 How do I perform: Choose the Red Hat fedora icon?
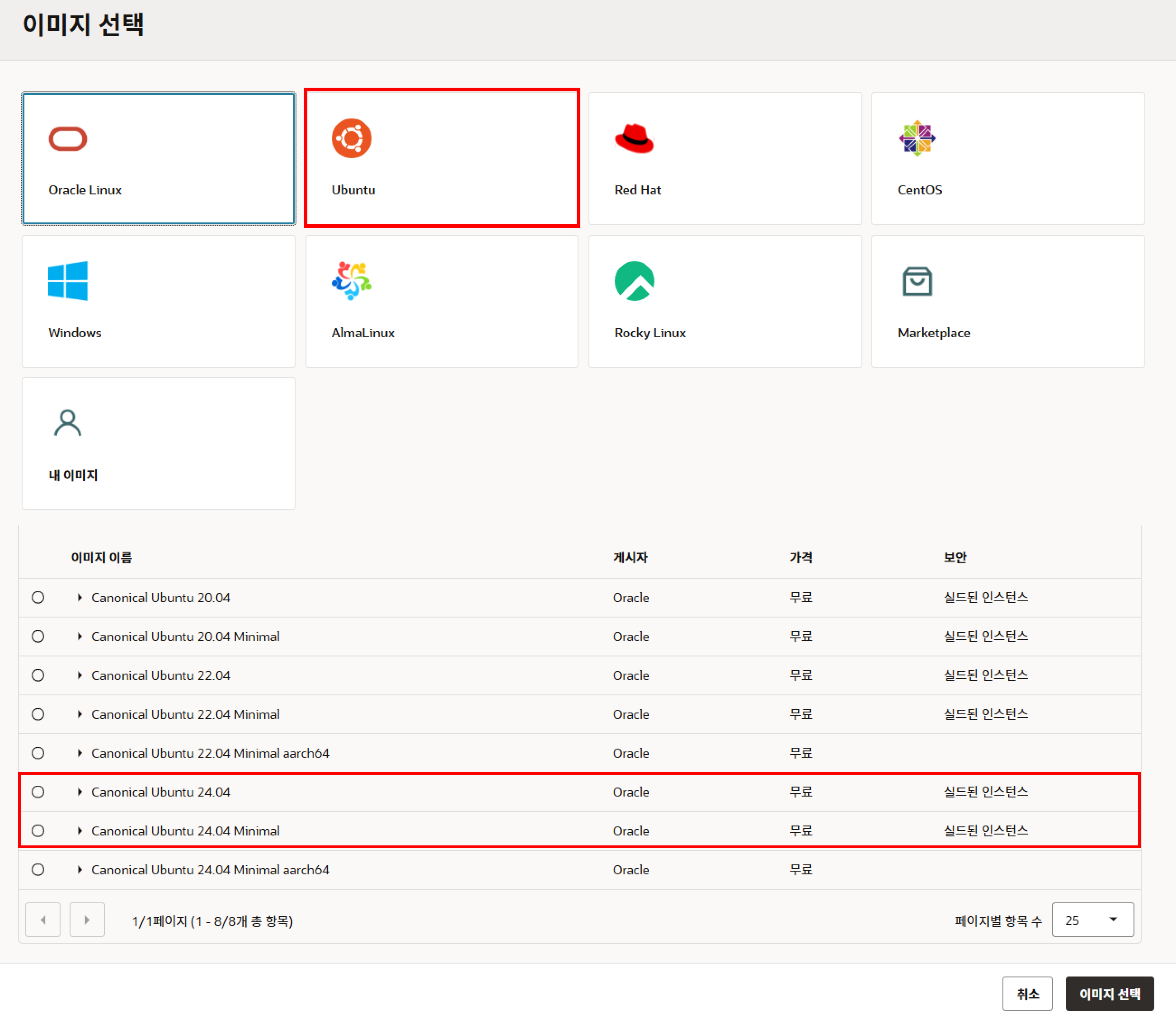click(634, 138)
